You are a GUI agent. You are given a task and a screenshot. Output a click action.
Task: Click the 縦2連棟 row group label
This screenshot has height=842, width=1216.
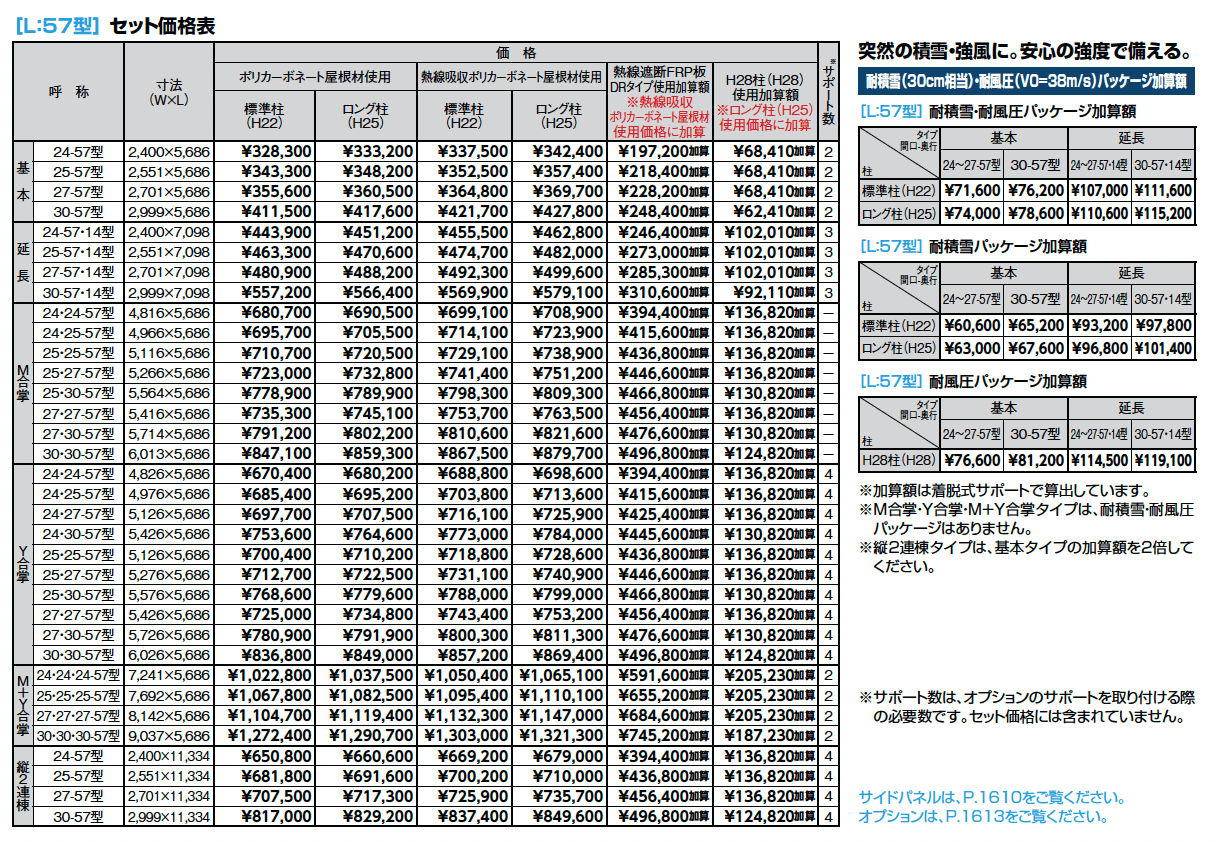pos(21,785)
